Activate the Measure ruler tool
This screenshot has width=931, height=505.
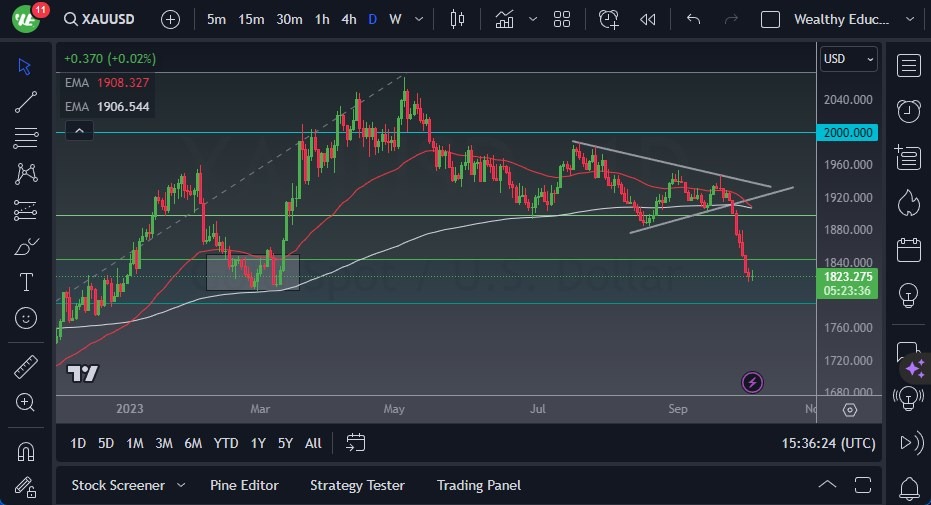click(x=26, y=366)
